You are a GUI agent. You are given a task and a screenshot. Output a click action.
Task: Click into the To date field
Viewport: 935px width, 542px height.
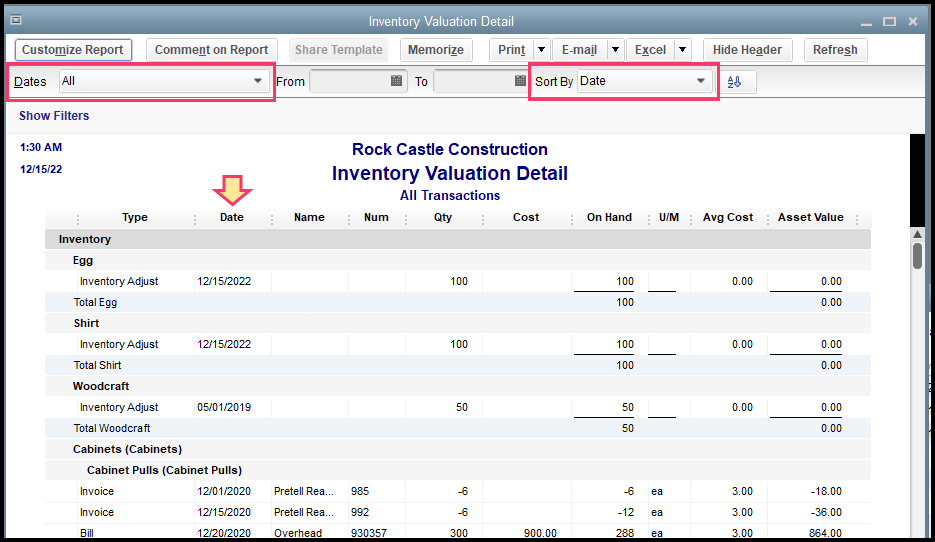(x=472, y=82)
